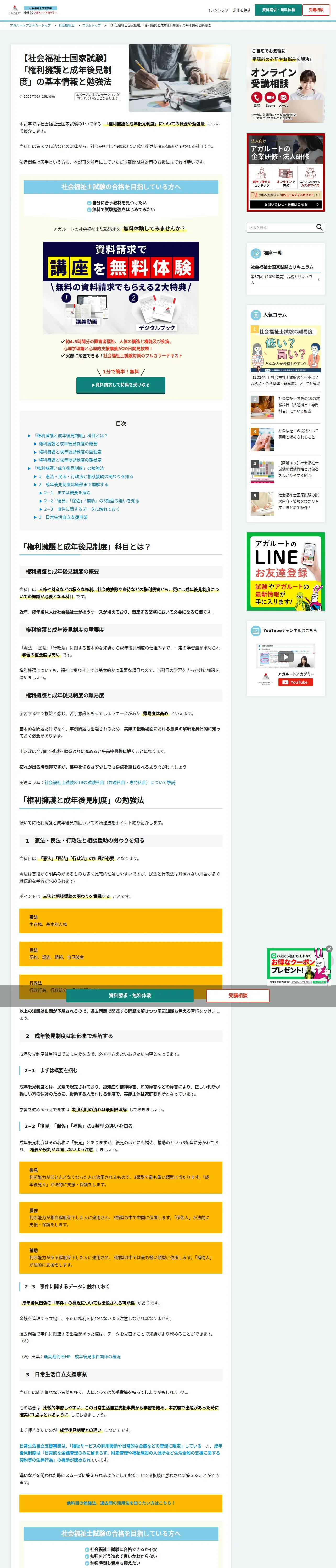Close the LINE coupon popup
Image resolution: width=336 pixels, height=1568 pixels.
point(329,948)
